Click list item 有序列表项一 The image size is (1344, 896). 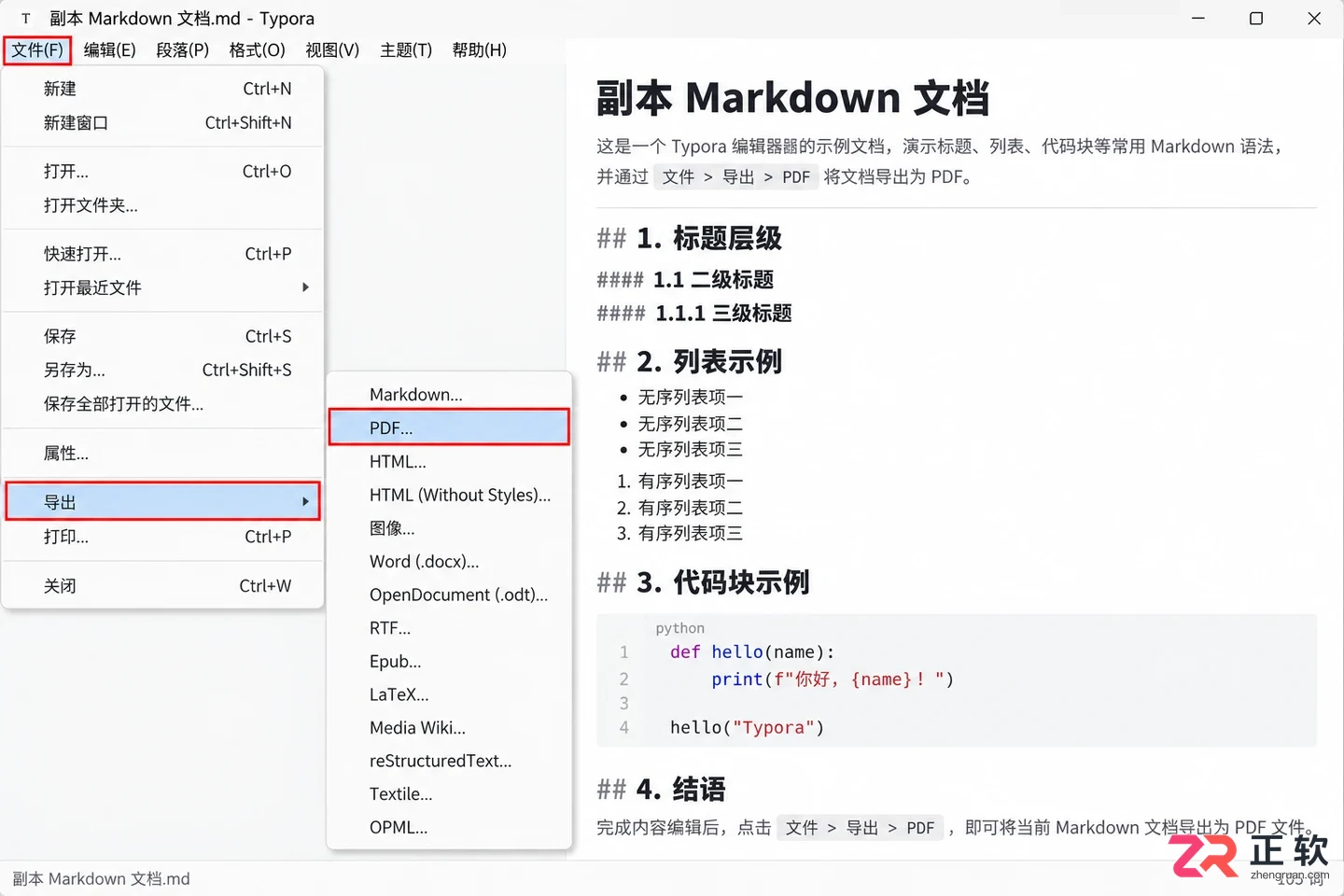pos(691,482)
